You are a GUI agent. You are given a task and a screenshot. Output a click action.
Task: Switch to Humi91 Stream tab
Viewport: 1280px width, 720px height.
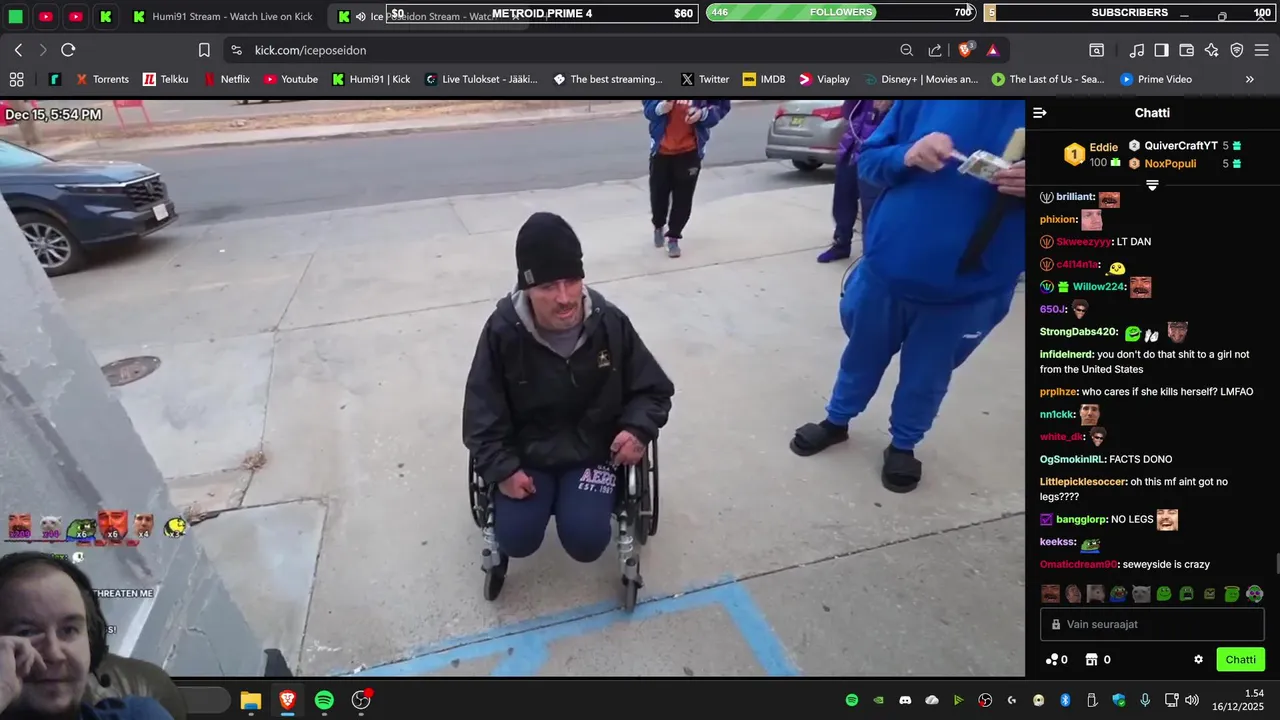222,16
